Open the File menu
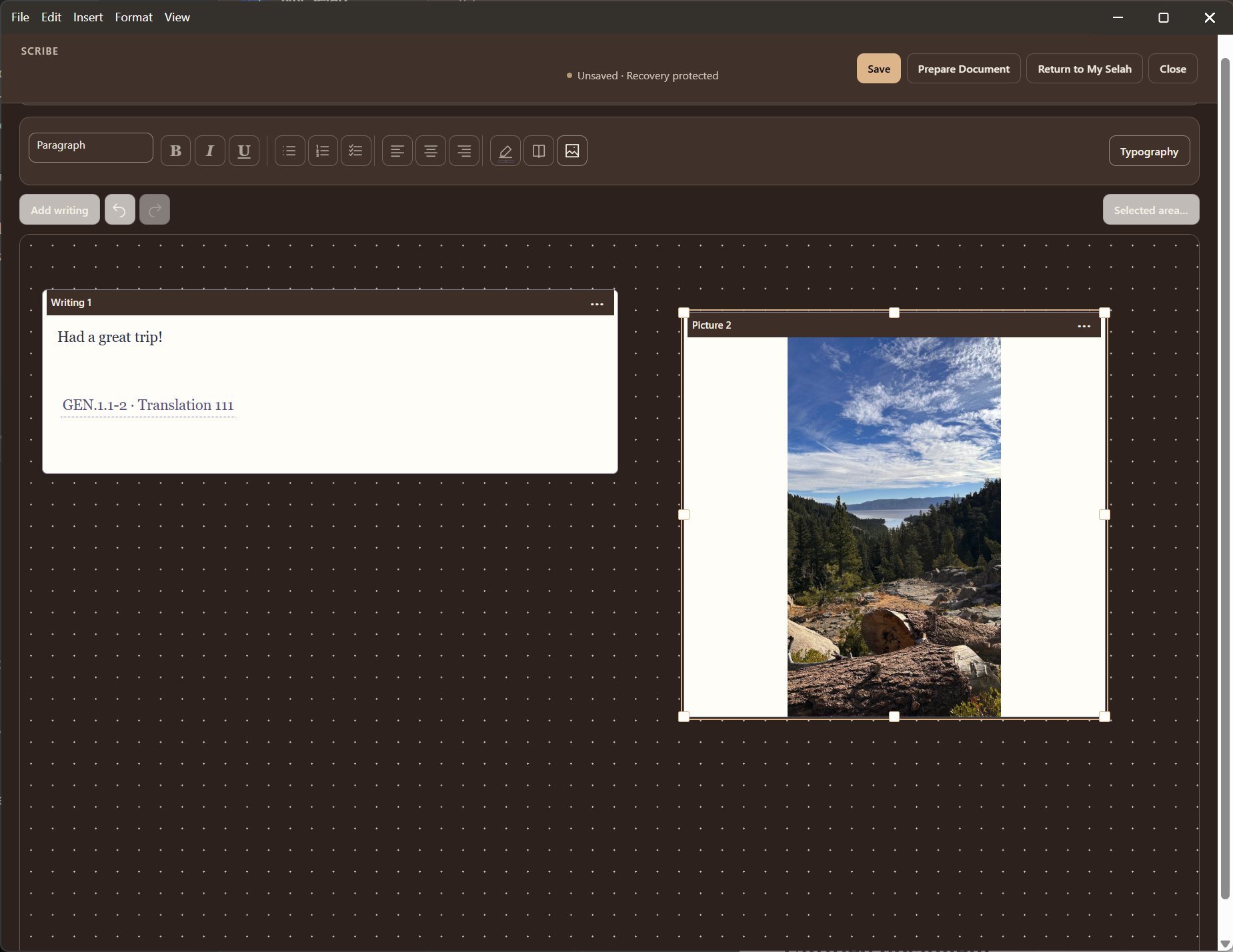The width and height of the screenshot is (1233, 952). click(21, 17)
